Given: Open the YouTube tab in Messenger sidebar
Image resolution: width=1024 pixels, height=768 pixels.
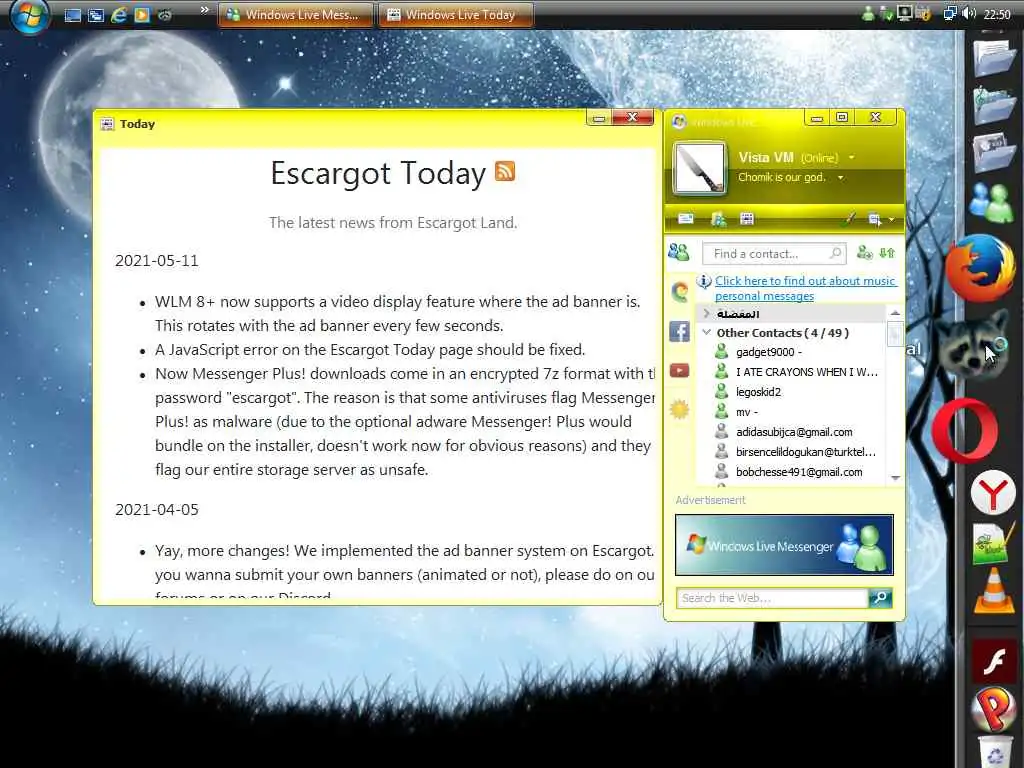Looking at the screenshot, I should tap(679, 371).
